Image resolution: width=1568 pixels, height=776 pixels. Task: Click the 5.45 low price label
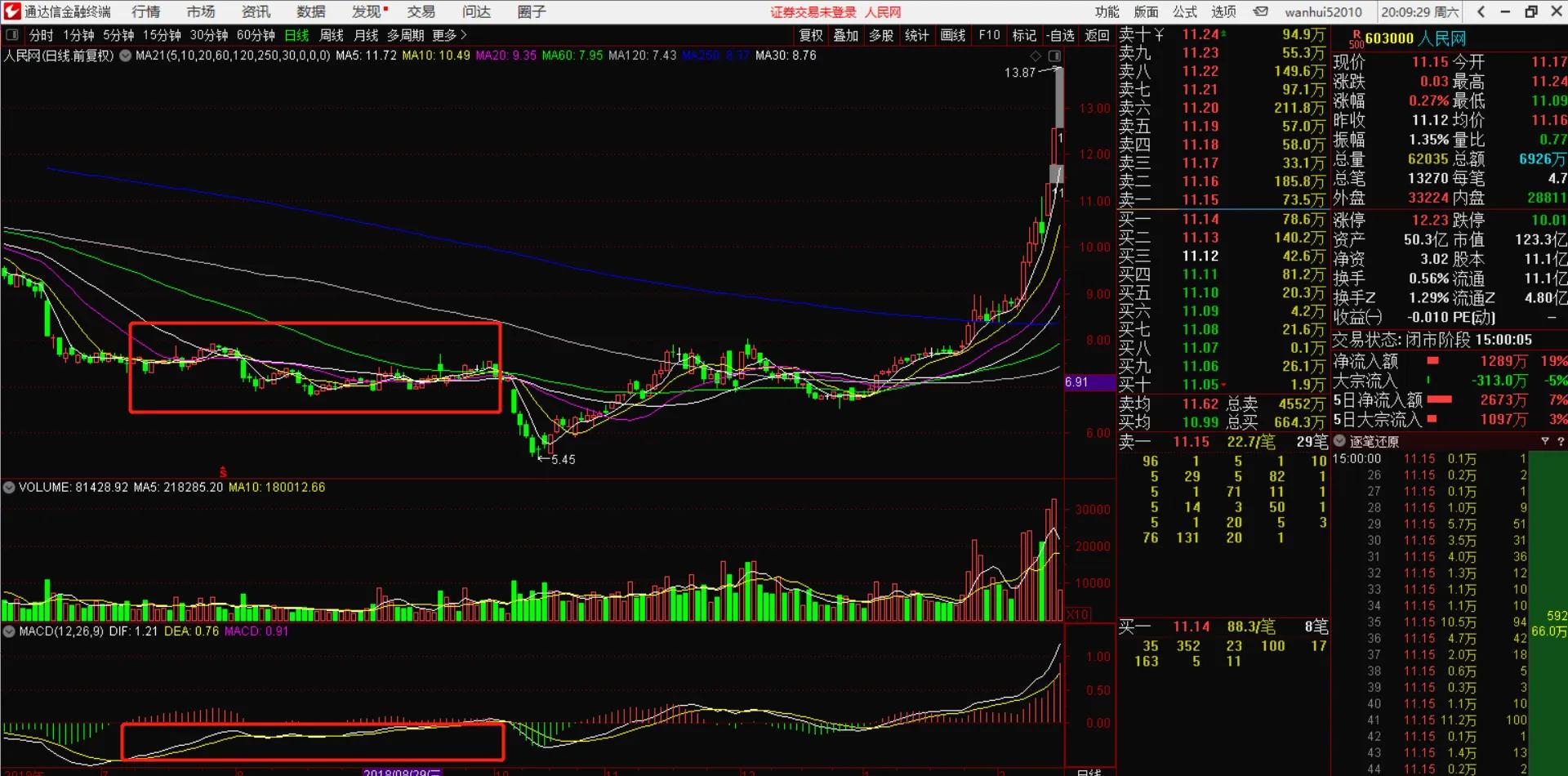click(563, 460)
